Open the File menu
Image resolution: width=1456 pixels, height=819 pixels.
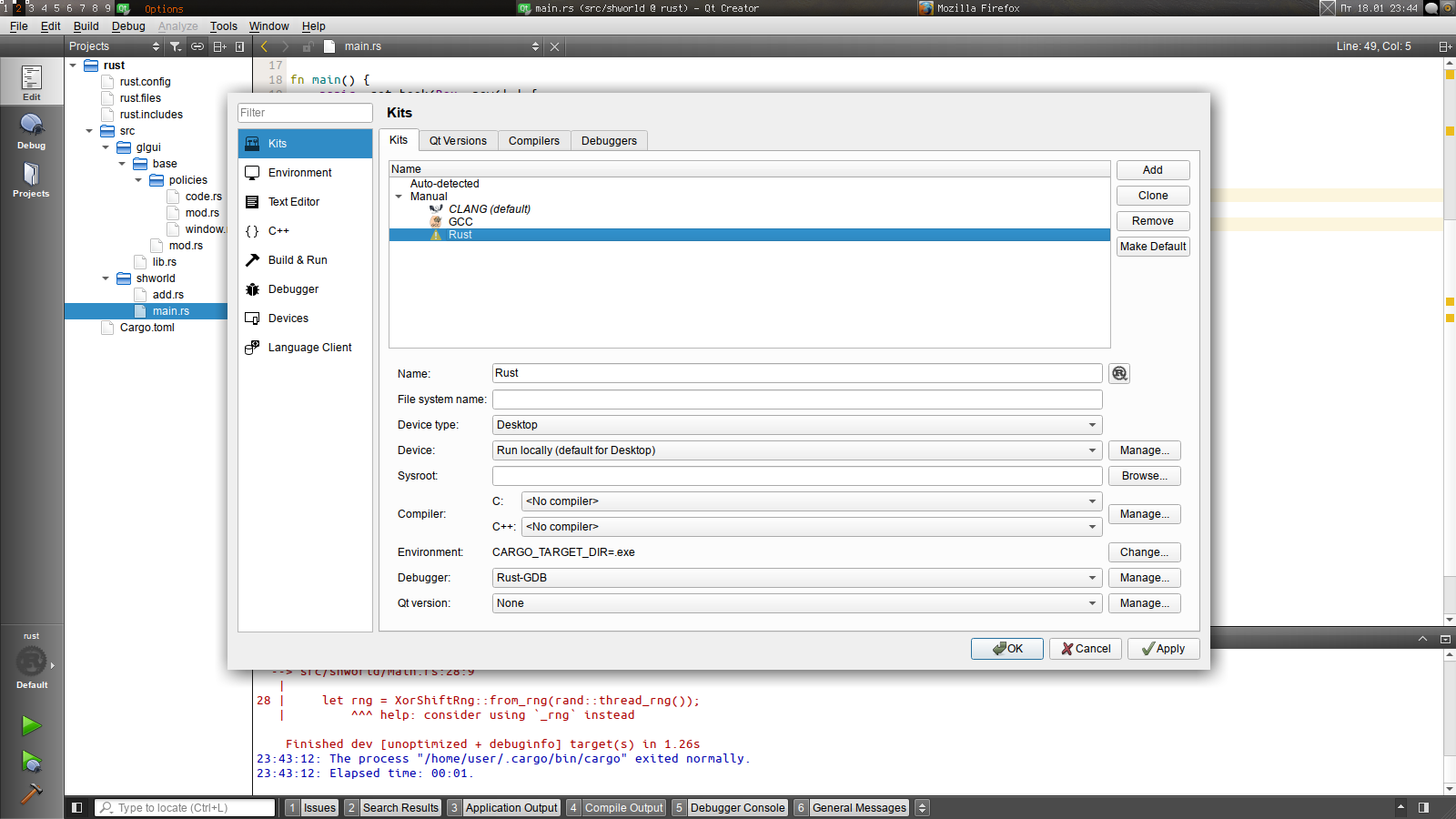pyautogui.click(x=19, y=26)
